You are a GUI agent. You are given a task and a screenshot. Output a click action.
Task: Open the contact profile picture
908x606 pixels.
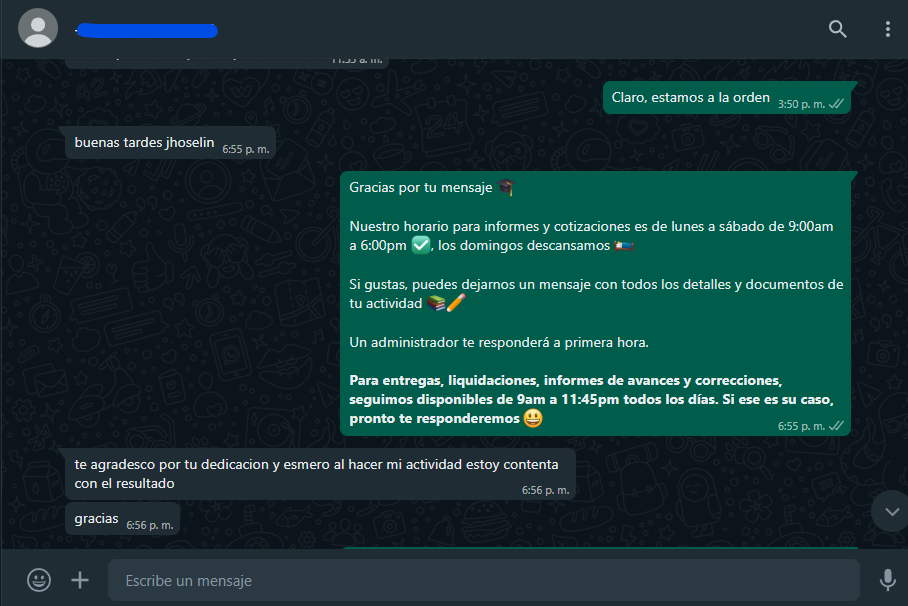[38, 28]
